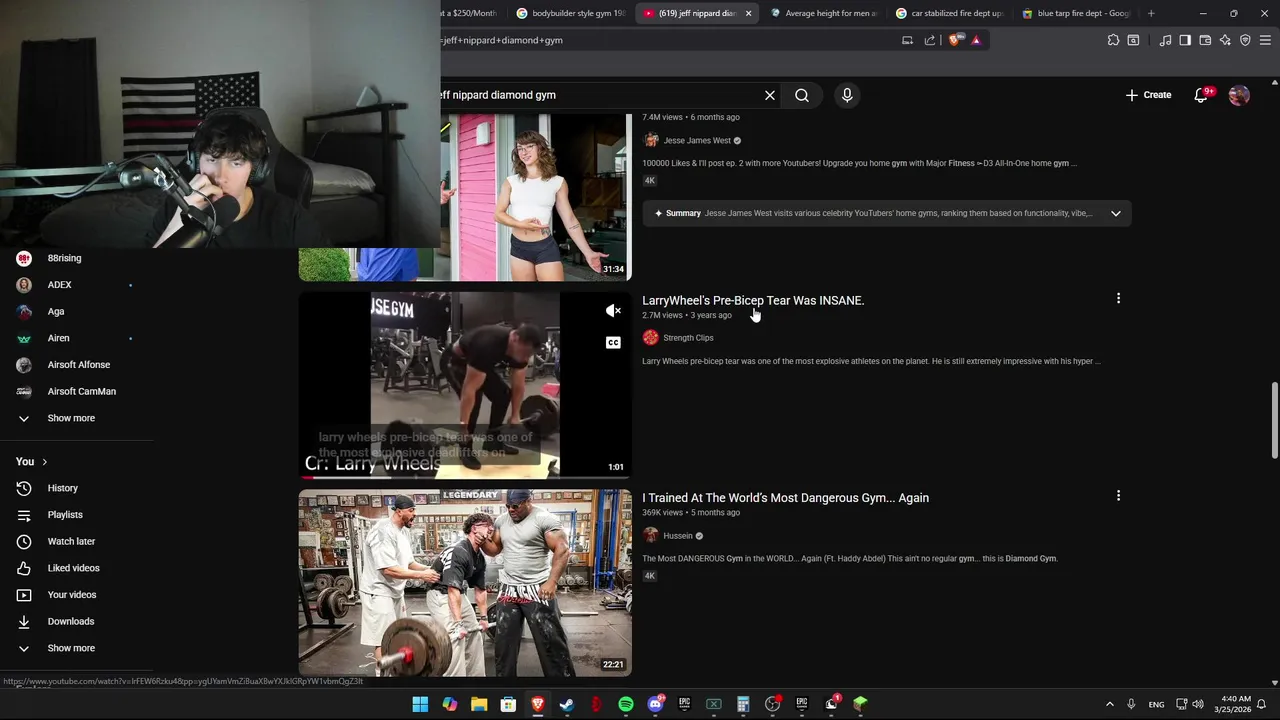The height and width of the screenshot is (720, 1280).
Task: Open the Brave Shields lion icon
Action: click(954, 40)
